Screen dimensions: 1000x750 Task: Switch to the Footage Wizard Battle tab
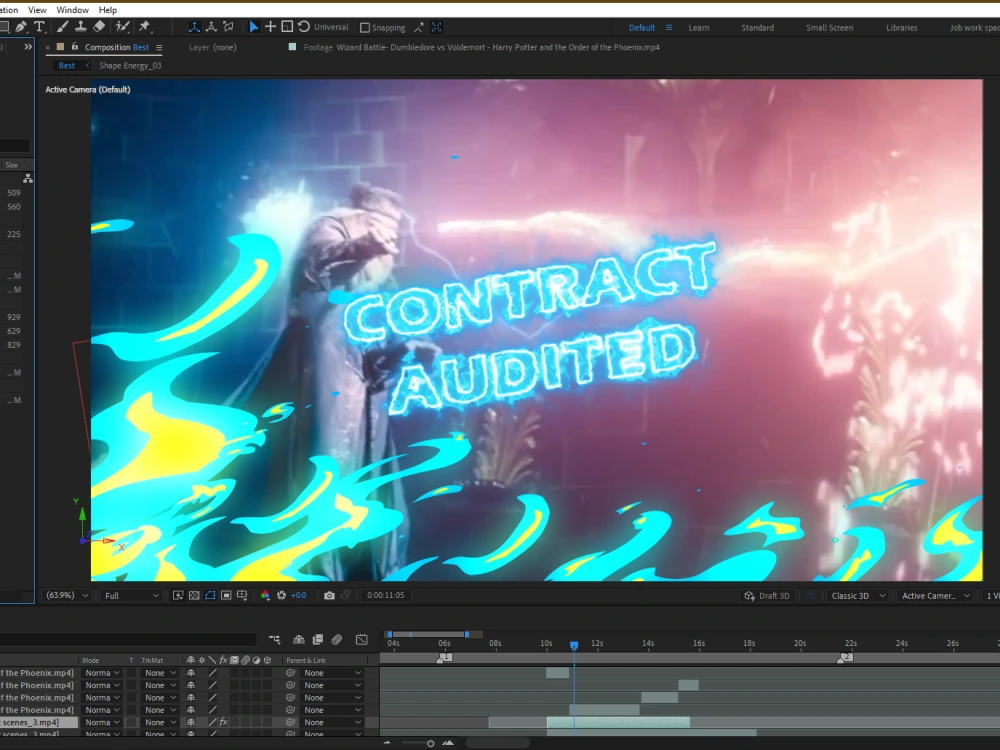(x=482, y=47)
